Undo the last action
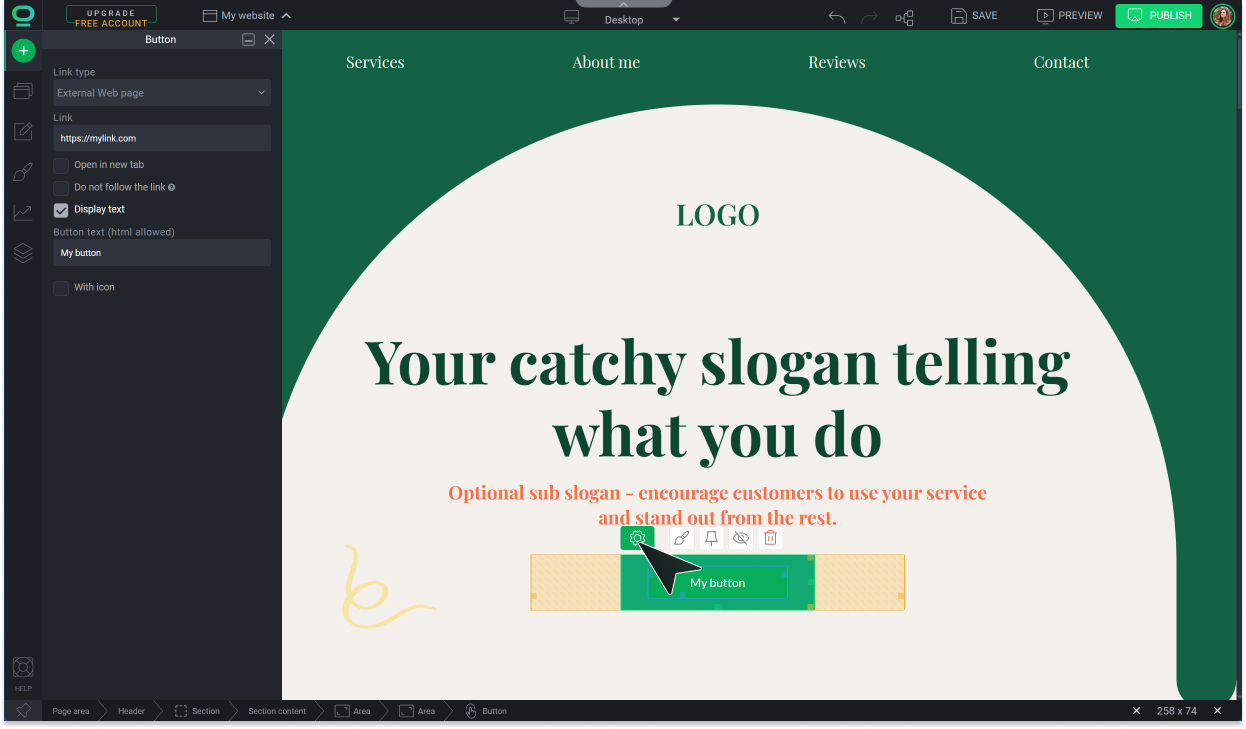The image size is (1246, 729). (x=837, y=16)
